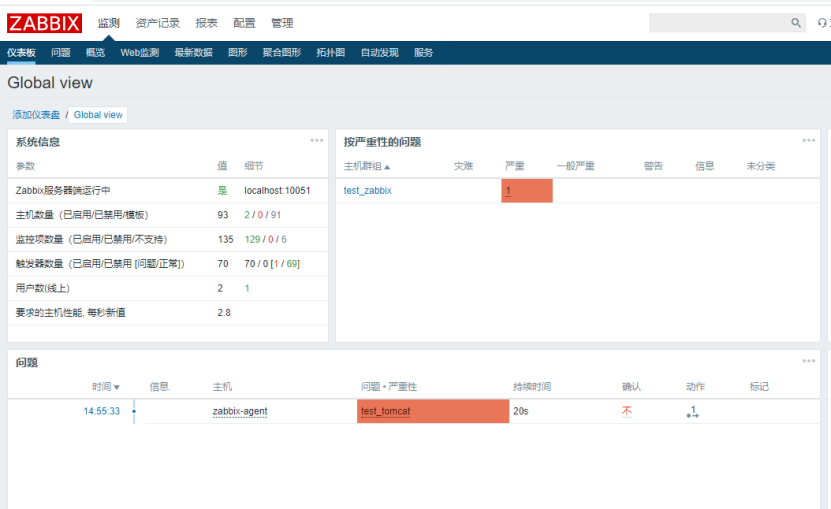Screen dimensions: 831x509
Task: Switch to the 问题 submenu tab
Action: tap(61, 52)
